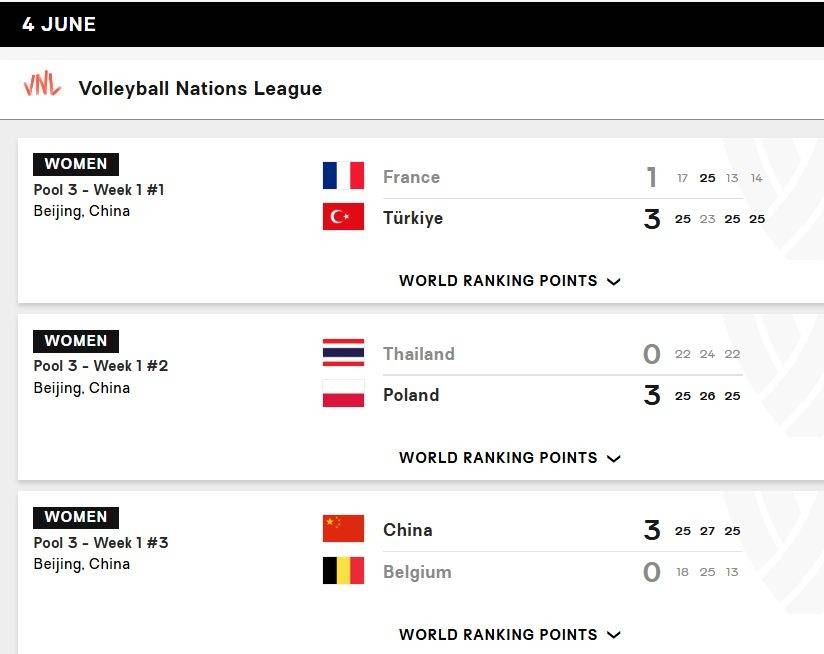
Task: Click the Türkiye flag icon
Action: pos(343,216)
